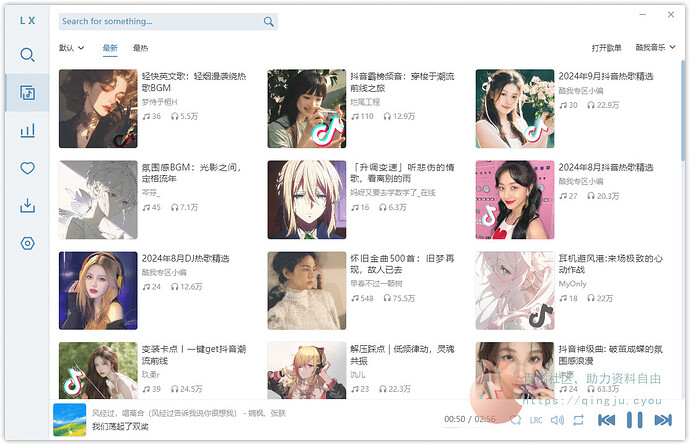
Task: Open the downloads page in sidebar
Action: [27, 206]
